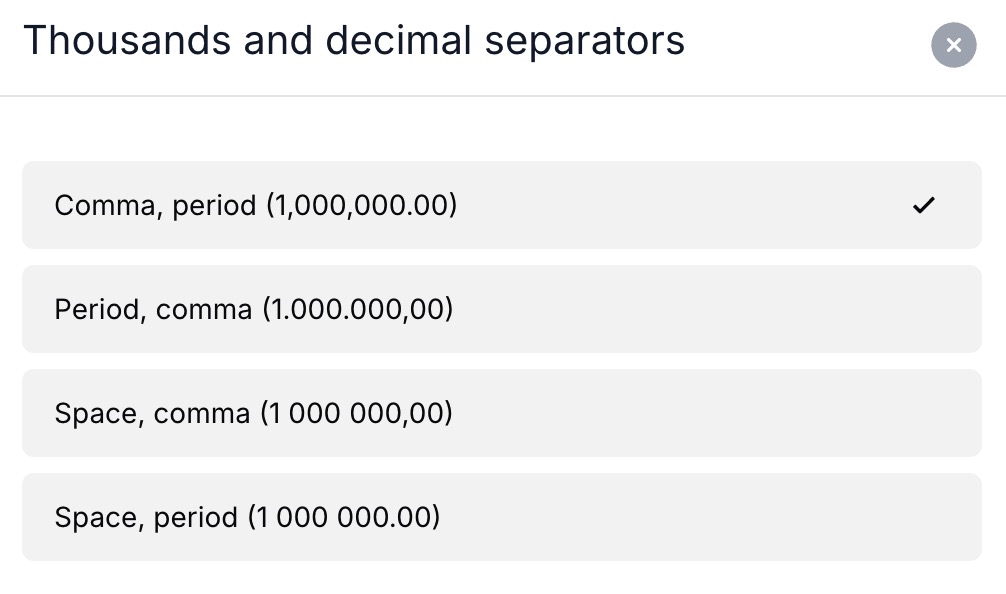Click the 1 000 000.00 example number

pos(344,517)
